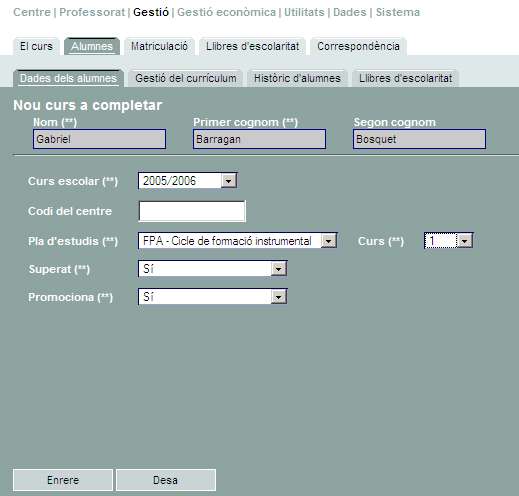Open the Històric d'alumnes subtab
519x496 pixels.
pyautogui.click(x=297, y=78)
